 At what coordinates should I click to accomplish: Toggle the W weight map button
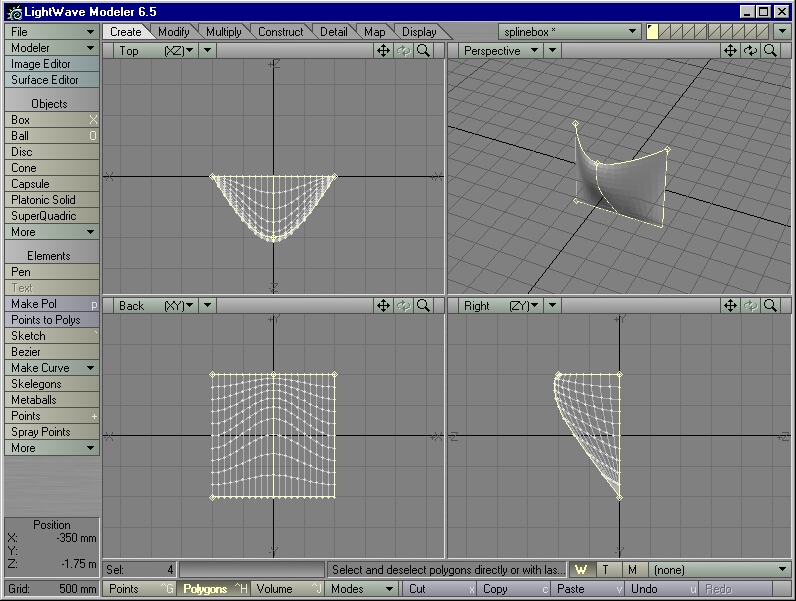pyautogui.click(x=581, y=570)
